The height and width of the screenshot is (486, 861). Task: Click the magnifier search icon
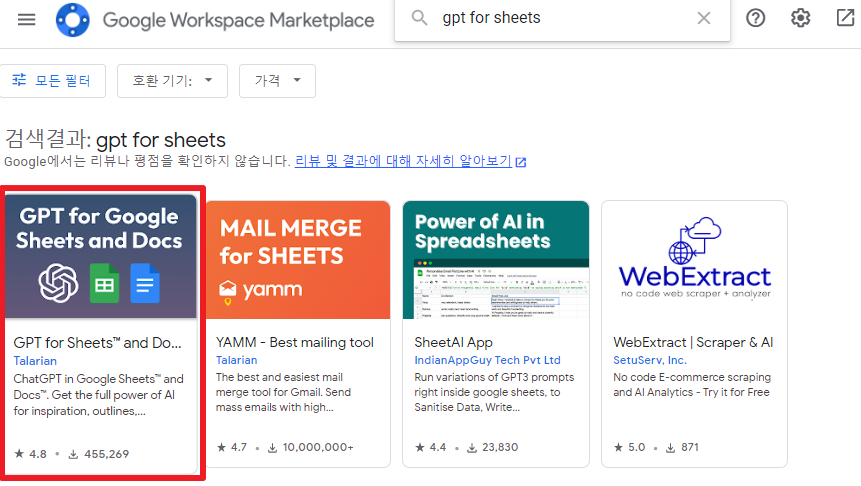point(420,18)
